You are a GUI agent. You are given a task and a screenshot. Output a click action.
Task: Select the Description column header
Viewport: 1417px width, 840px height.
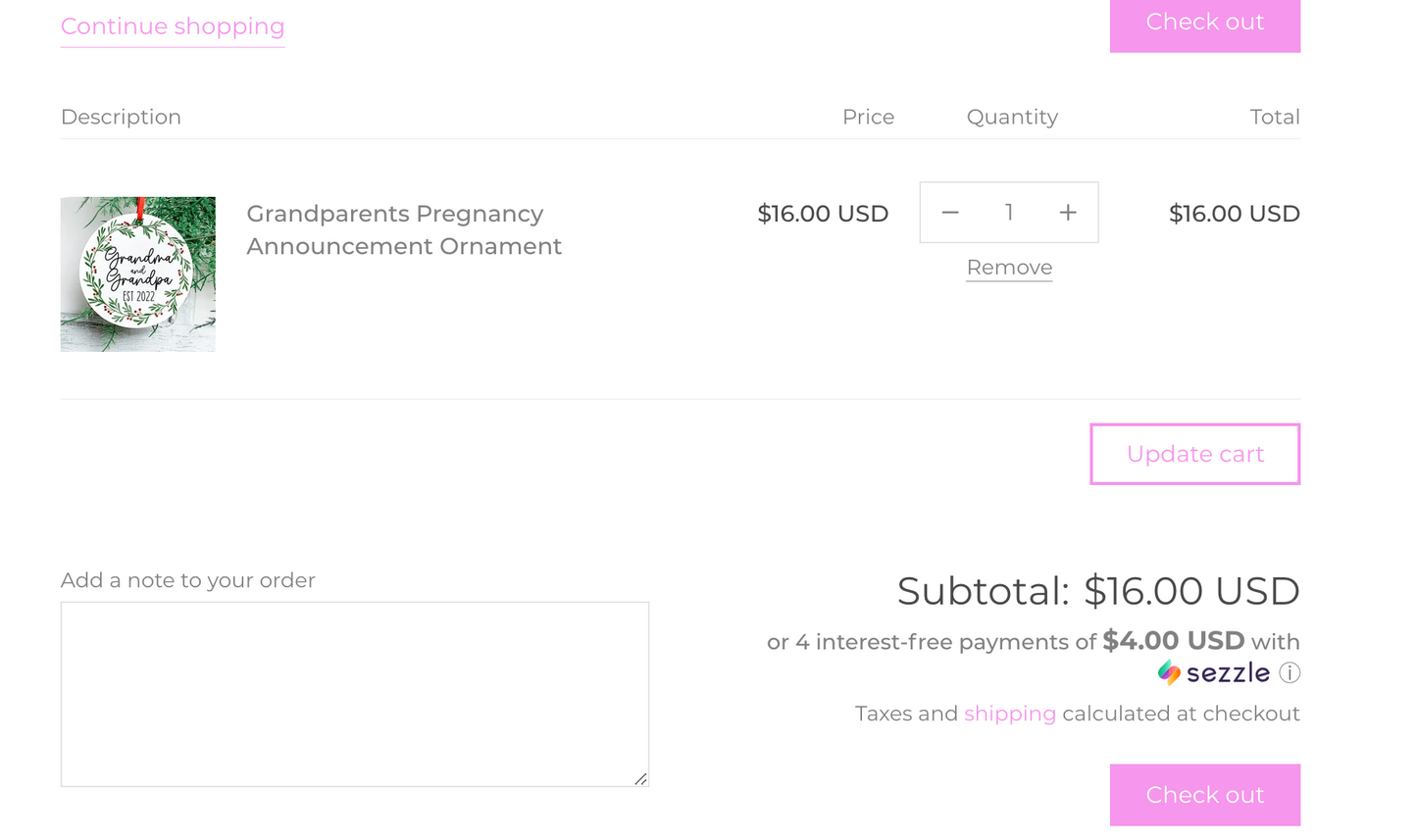[121, 117]
